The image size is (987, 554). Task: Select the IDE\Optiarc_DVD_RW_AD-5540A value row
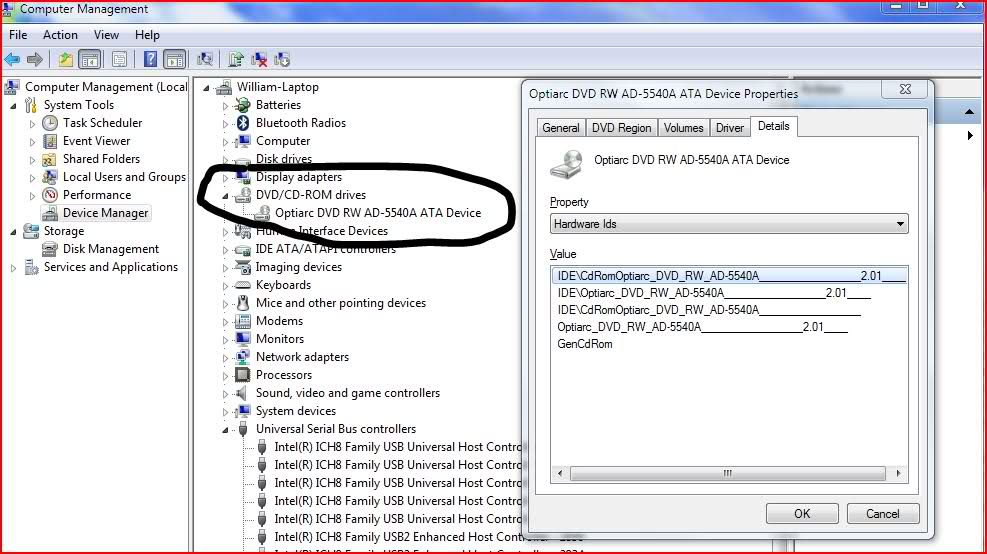pyautogui.click(x=713, y=293)
